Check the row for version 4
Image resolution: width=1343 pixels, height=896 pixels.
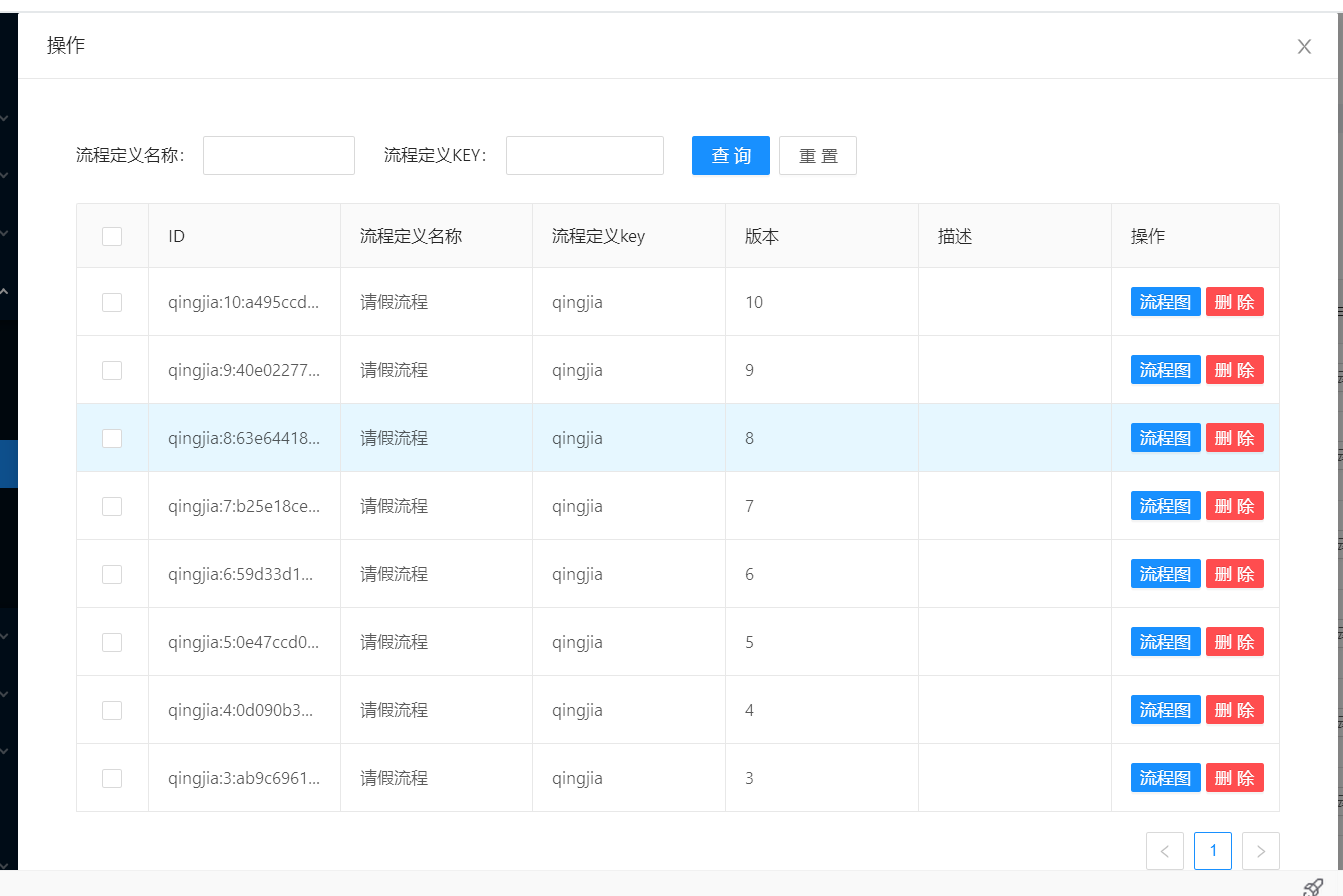click(112, 710)
